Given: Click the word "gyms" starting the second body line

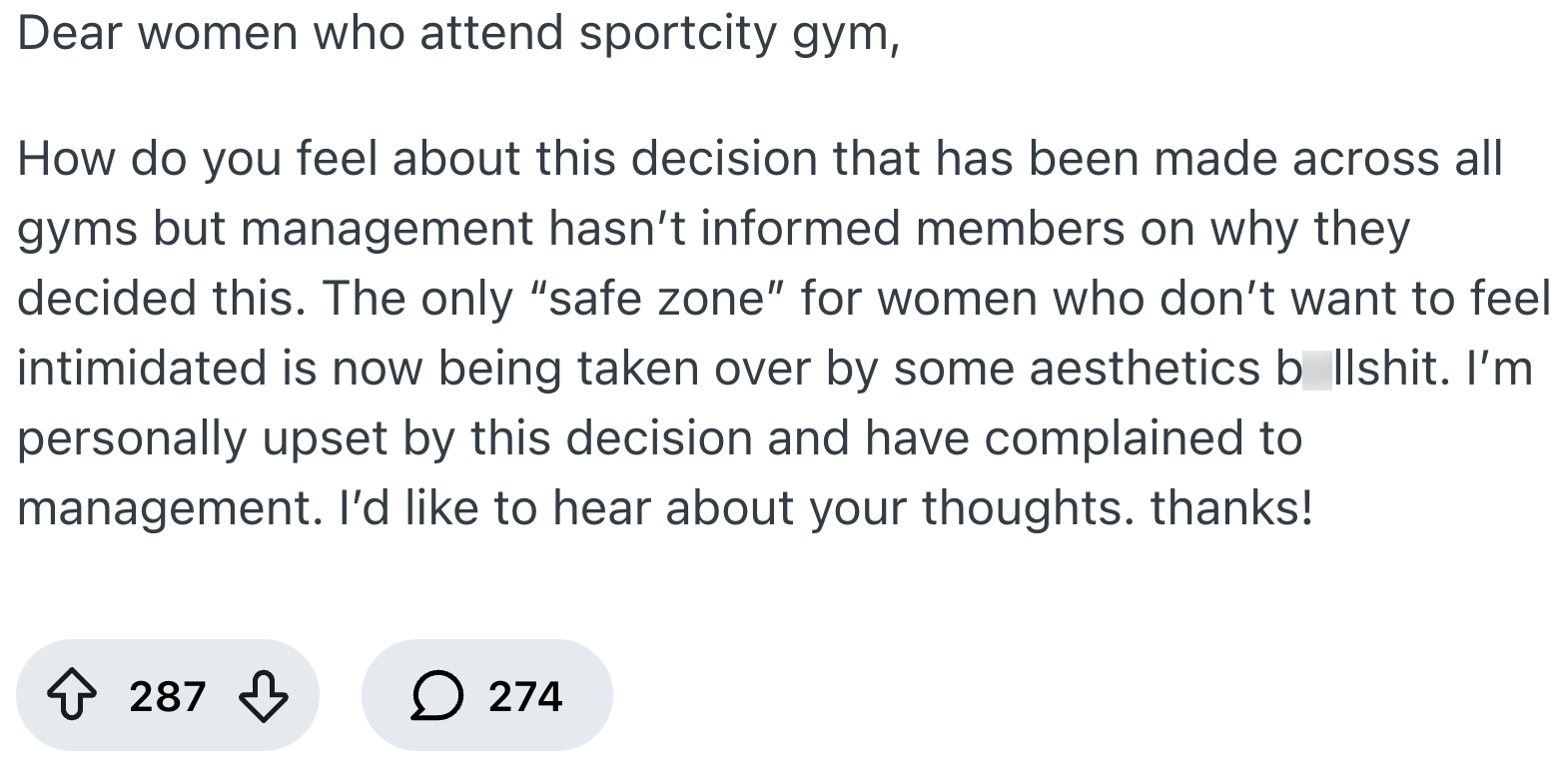Looking at the screenshot, I should point(75,229).
